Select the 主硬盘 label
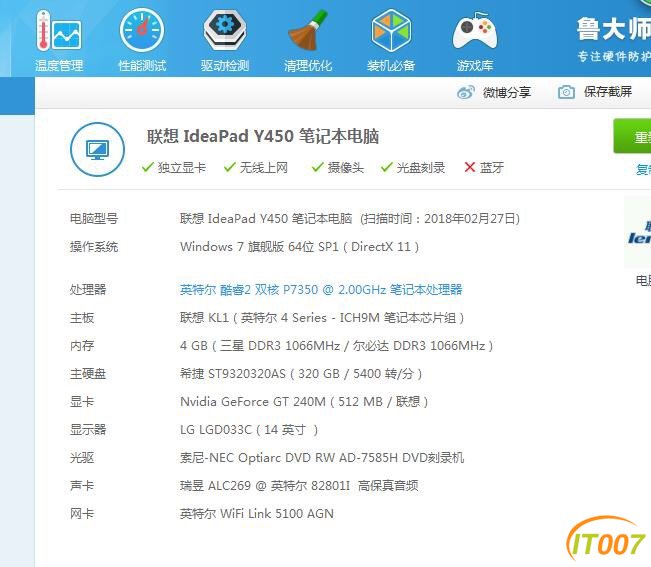Viewport: 651px width, 567px height. tap(88, 374)
